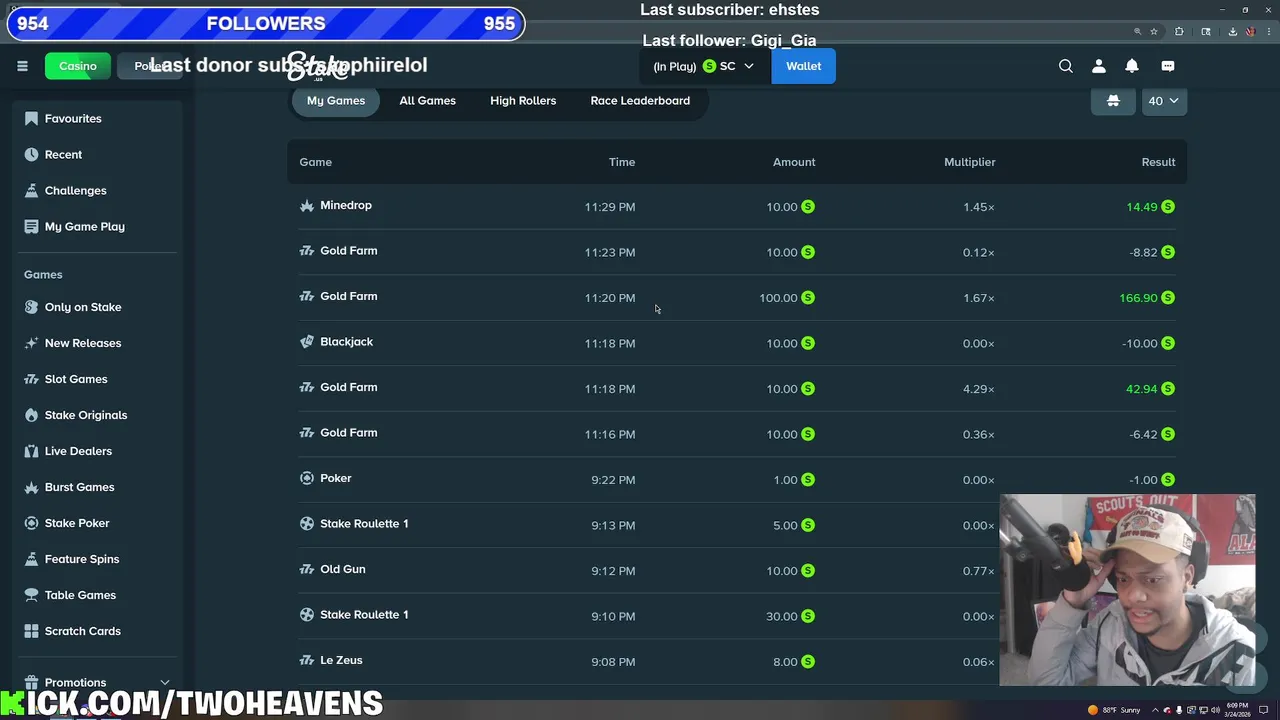1280x720 pixels.
Task: Click the Amount column header
Action: tap(794, 162)
